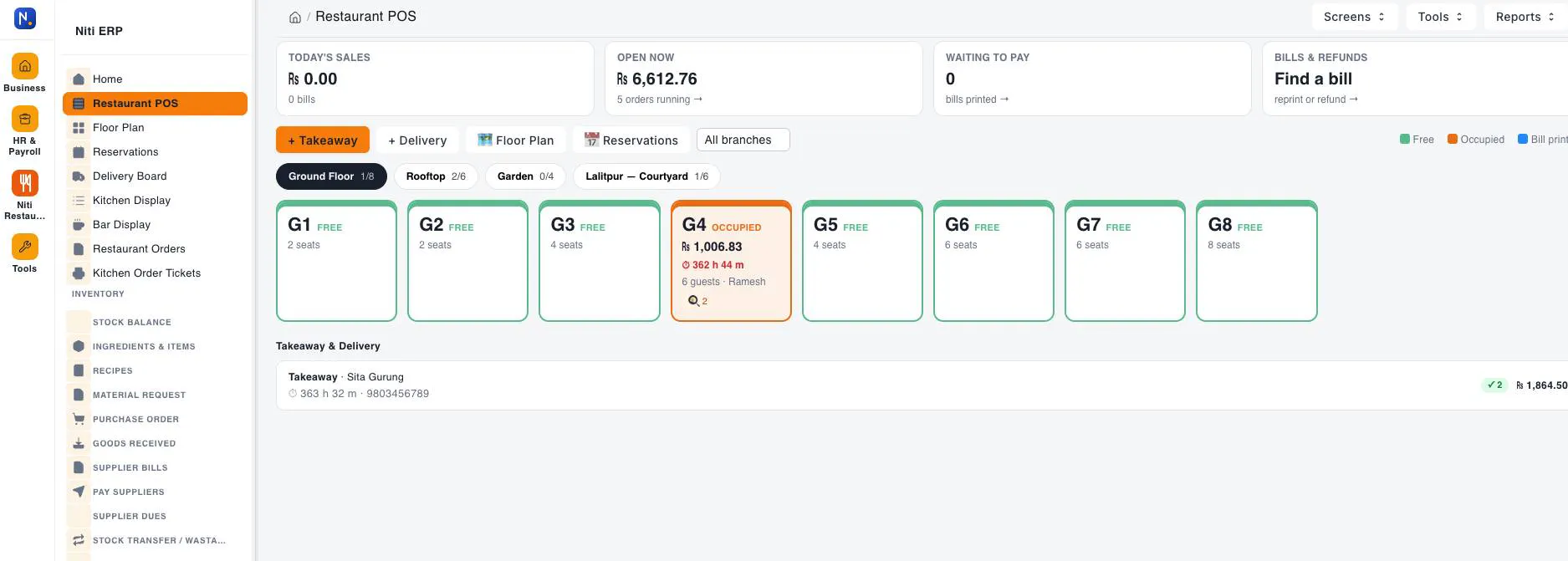
Task: Open Supplier Dues in sidebar
Action: (130, 517)
